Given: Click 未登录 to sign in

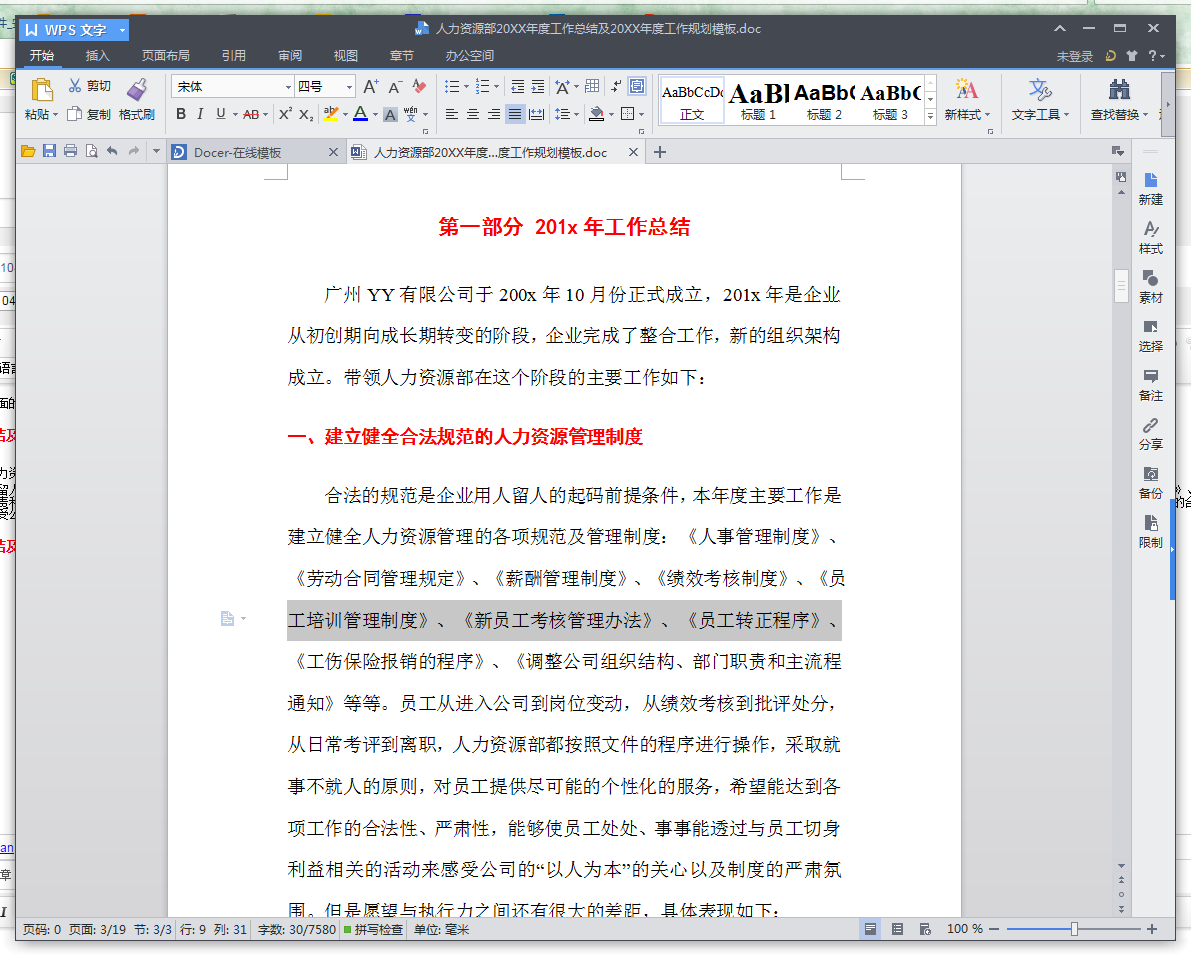Looking at the screenshot, I should click(1075, 57).
